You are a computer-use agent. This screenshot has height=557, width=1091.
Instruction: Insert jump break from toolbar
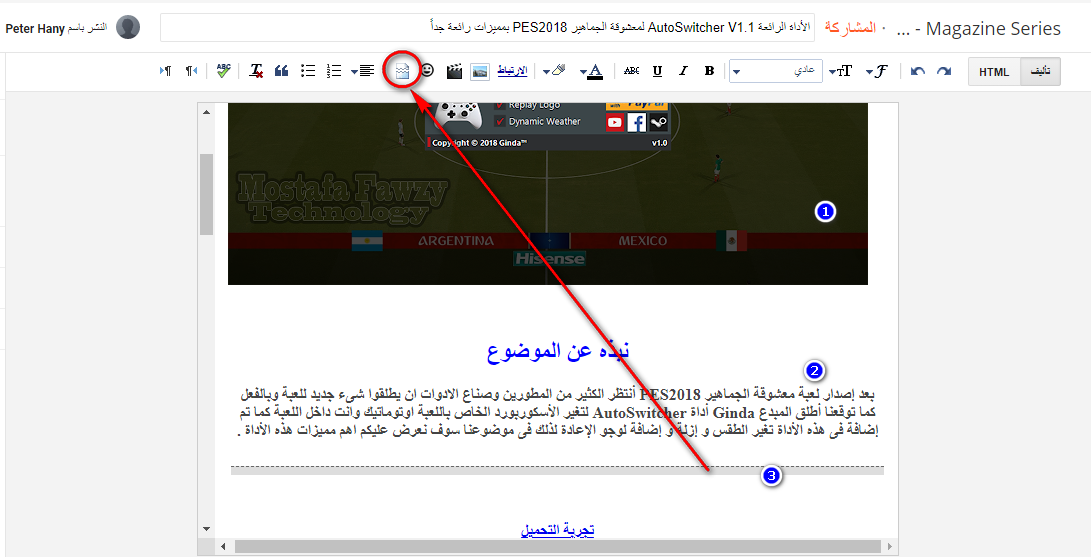tap(402, 71)
